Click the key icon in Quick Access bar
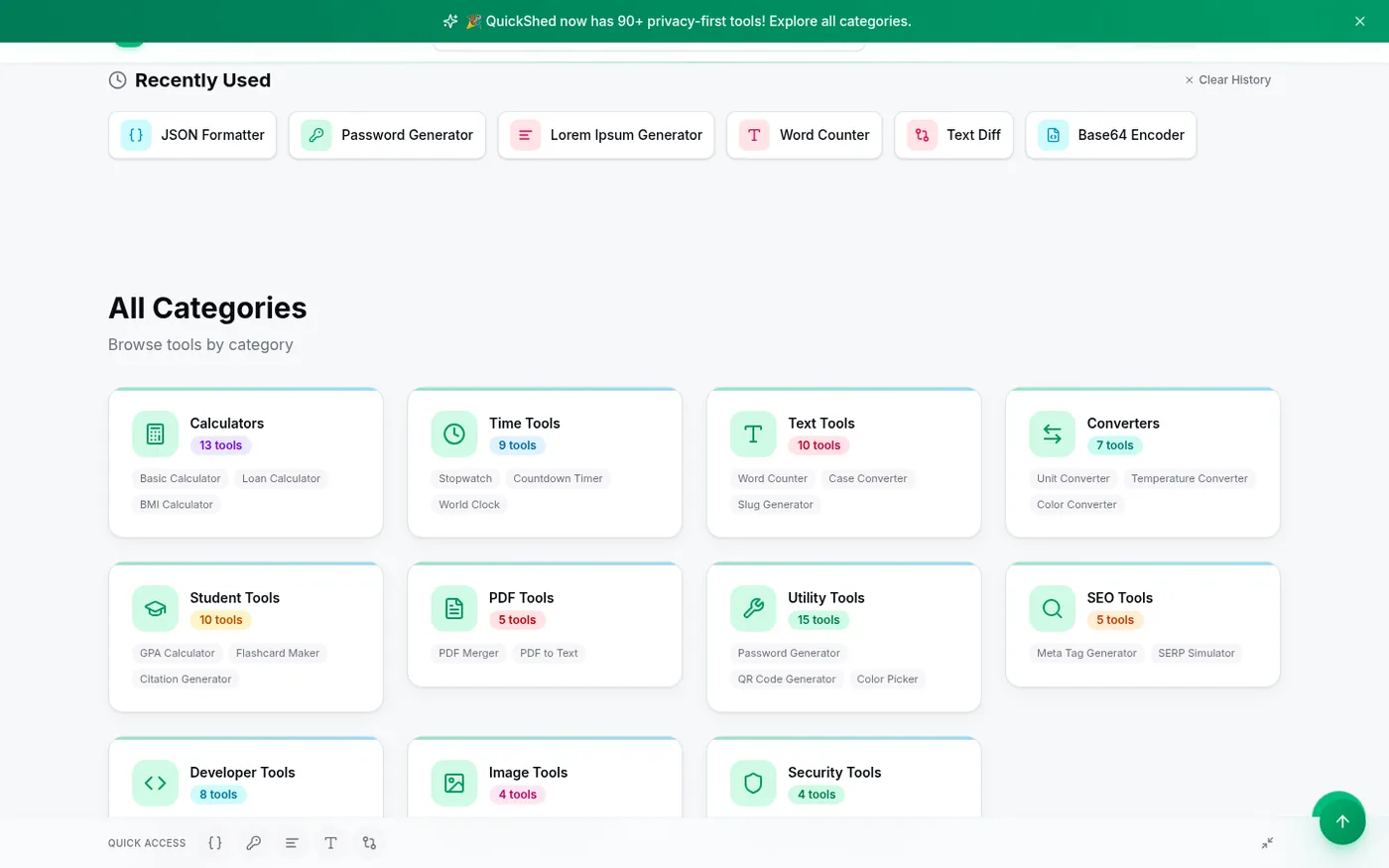 click(254, 843)
